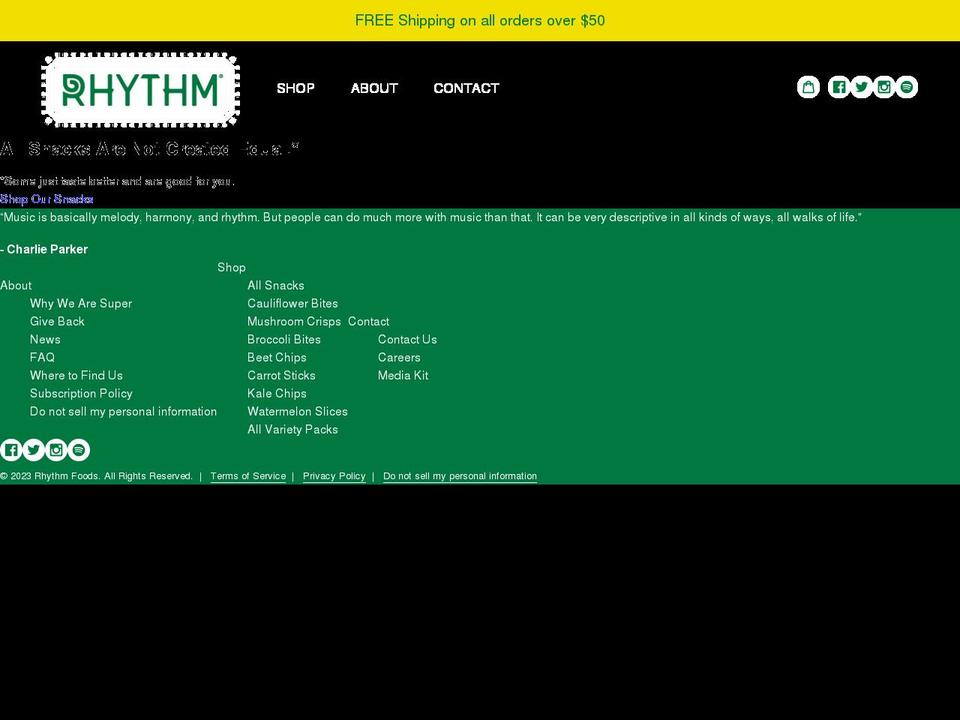Read the Privacy Policy

coord(334,476)
